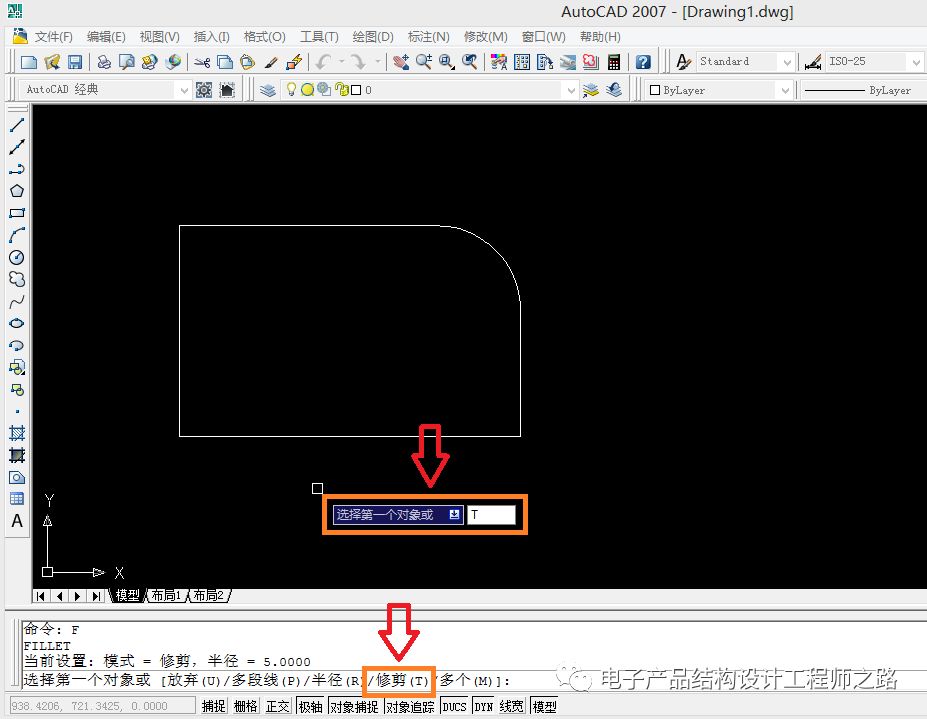Click the Plot print icon
Viewport: 927px width, 719px height.
click(104, 61)
